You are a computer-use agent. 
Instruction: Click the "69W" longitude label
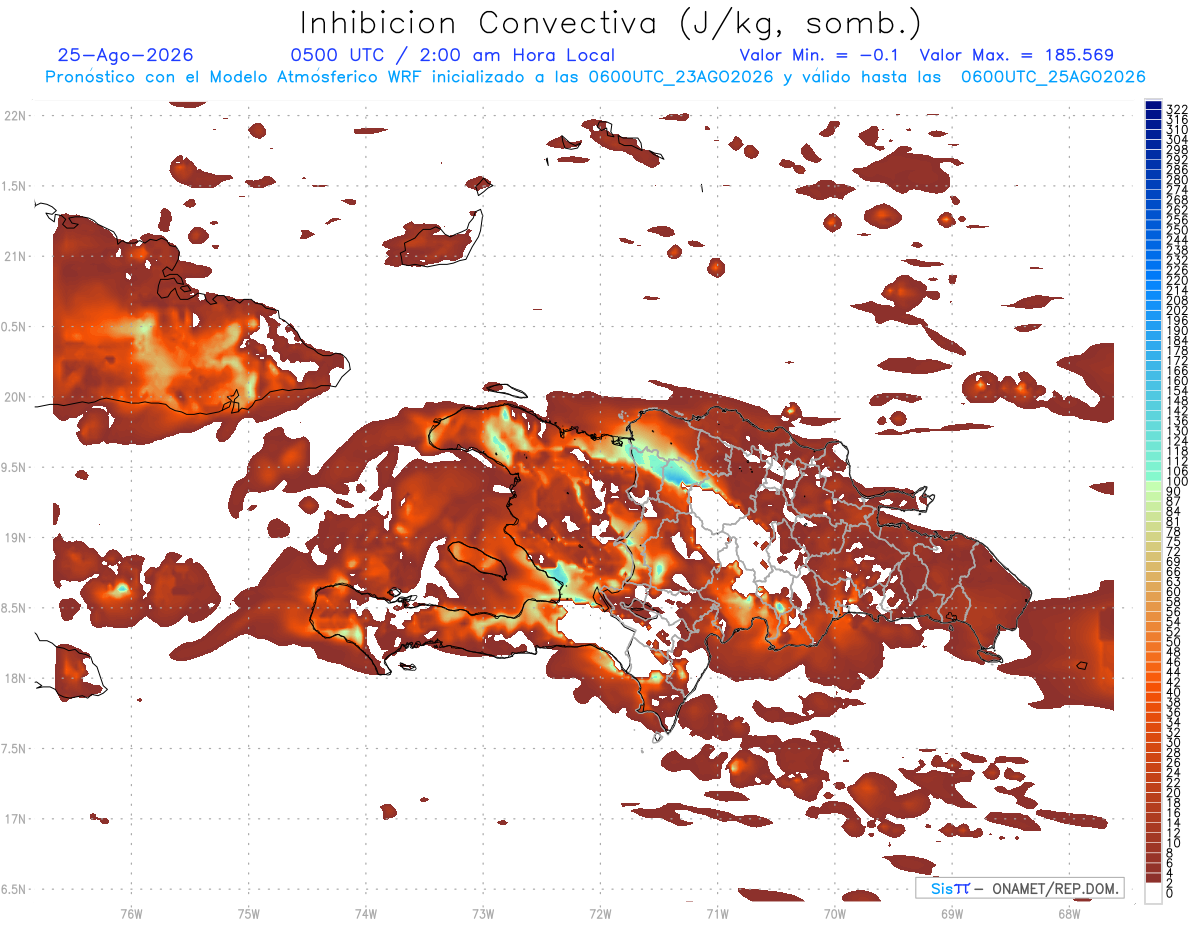coord(952,913)
